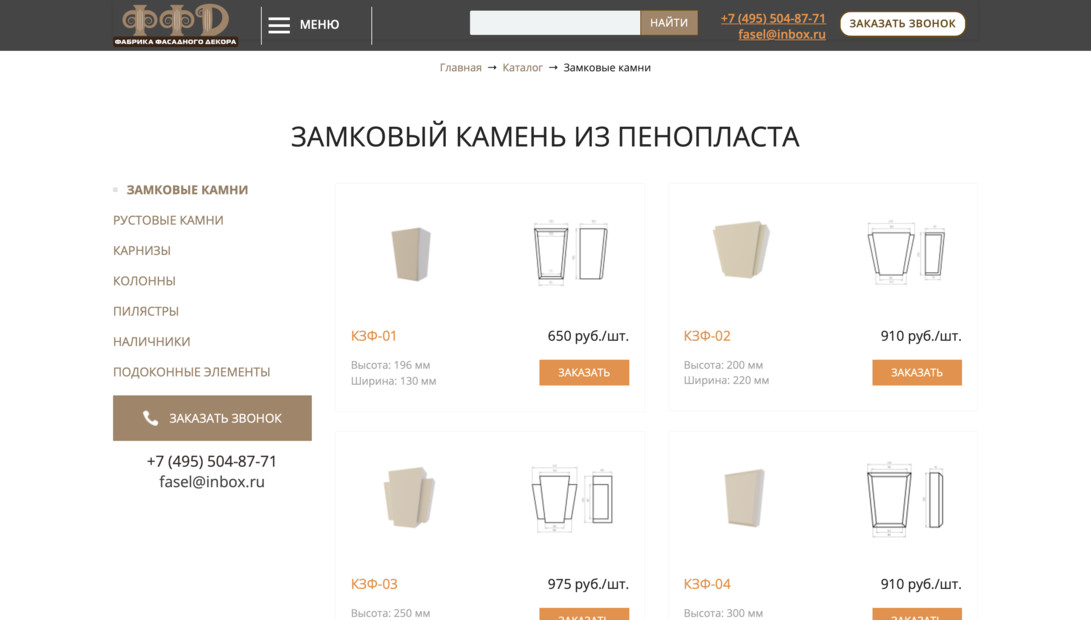Order the КЗФ-01 with ЗАКАЗАТЬ
Screen dimensions: 1091x620
point(584,372)
